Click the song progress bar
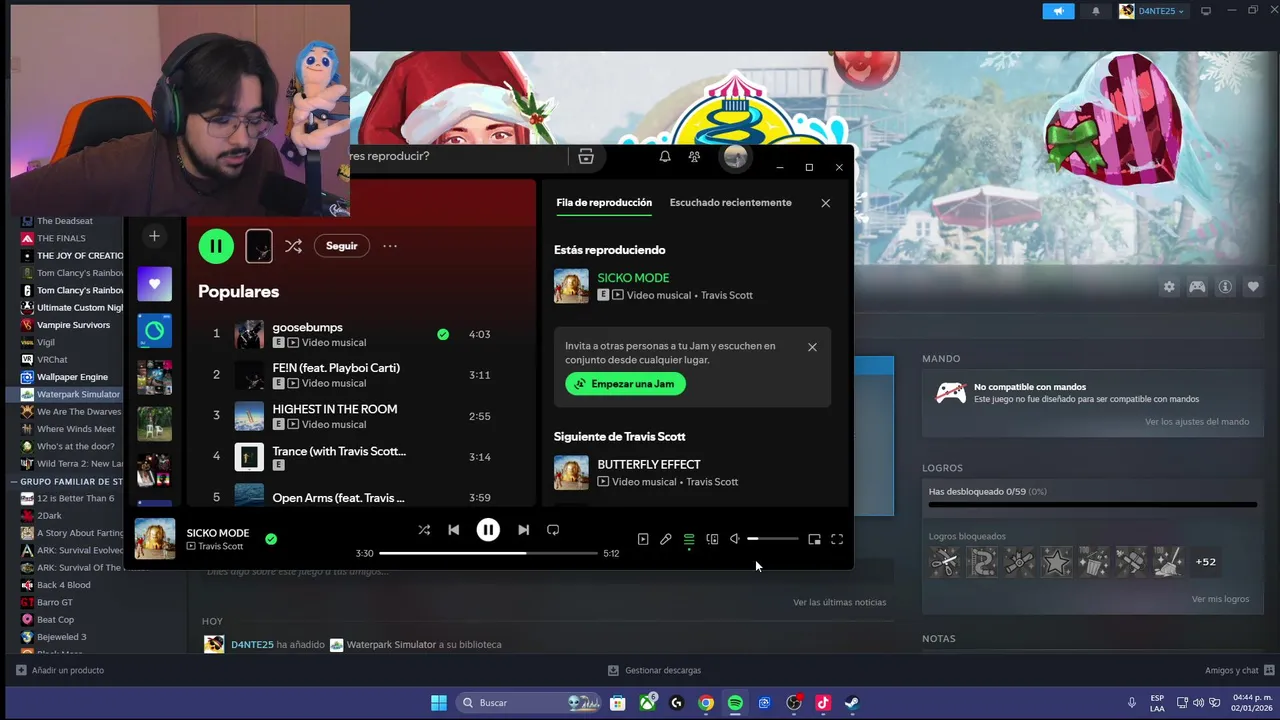1280x720 pixels. 488,553
